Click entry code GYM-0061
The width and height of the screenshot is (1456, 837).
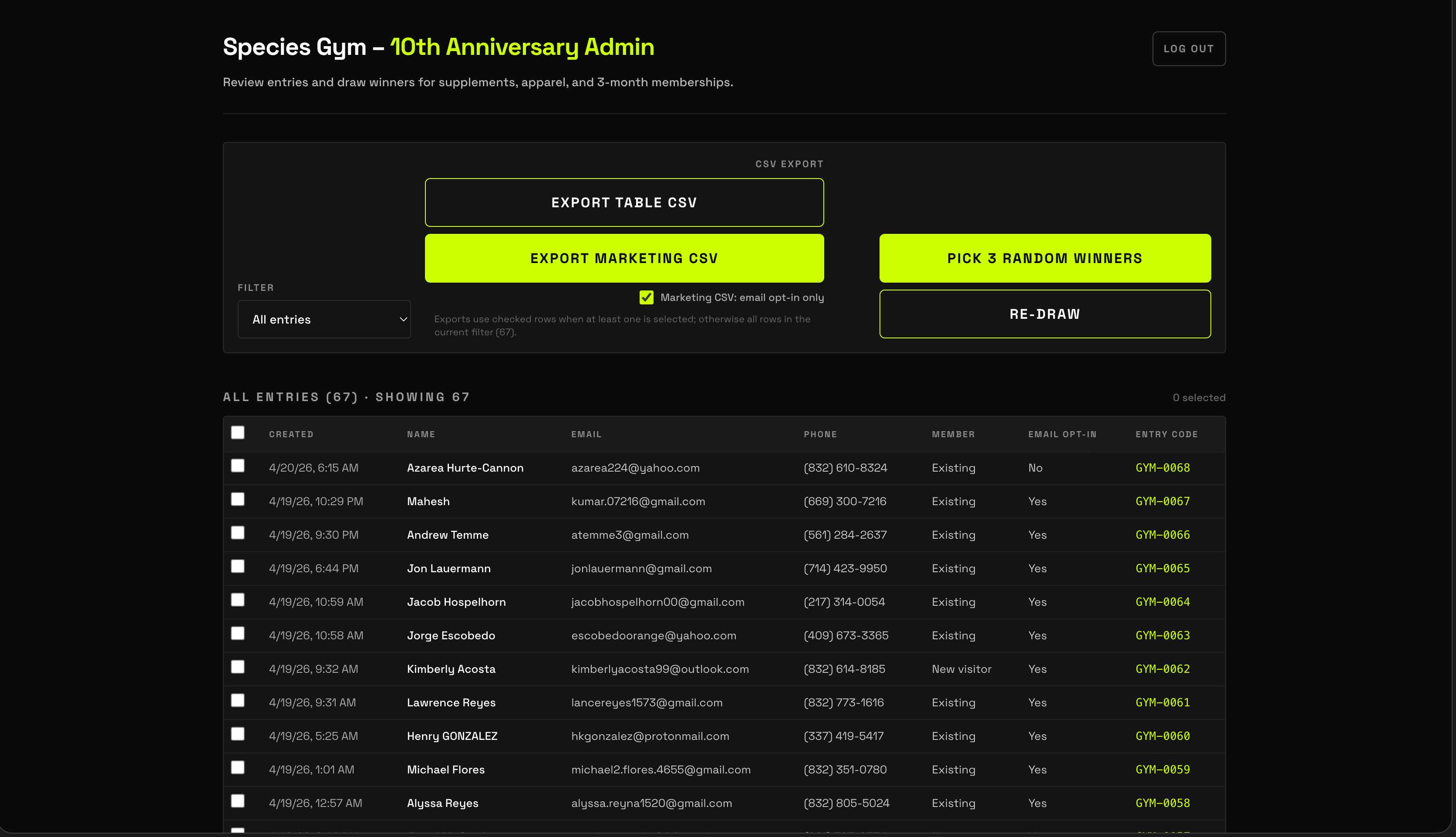tap(1163, 702)
